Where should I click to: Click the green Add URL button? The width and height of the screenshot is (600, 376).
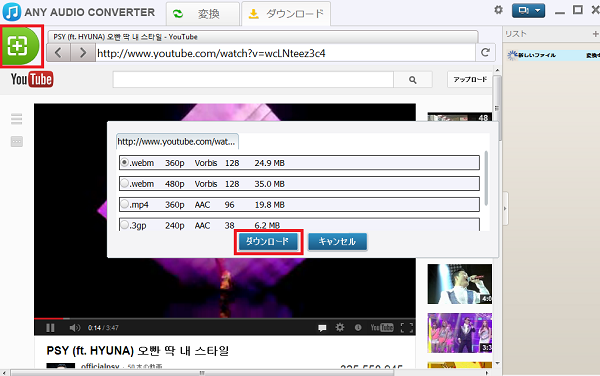20,46
